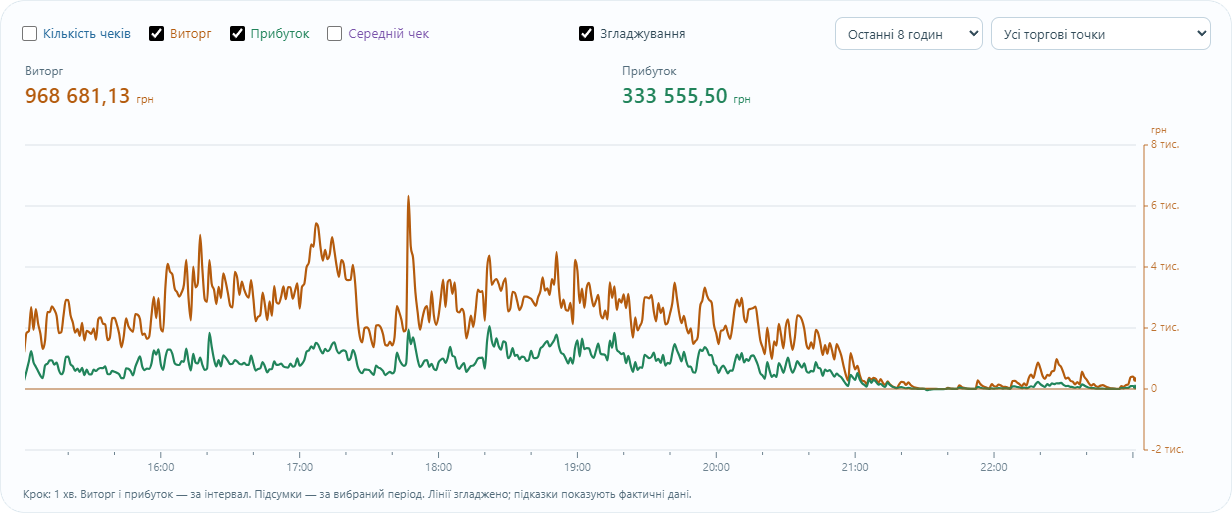The width and height of the screenshot is (1232, 513).
Task: Click the Згладжування label text
Action: pyautogui.click(x=642, y=33)
